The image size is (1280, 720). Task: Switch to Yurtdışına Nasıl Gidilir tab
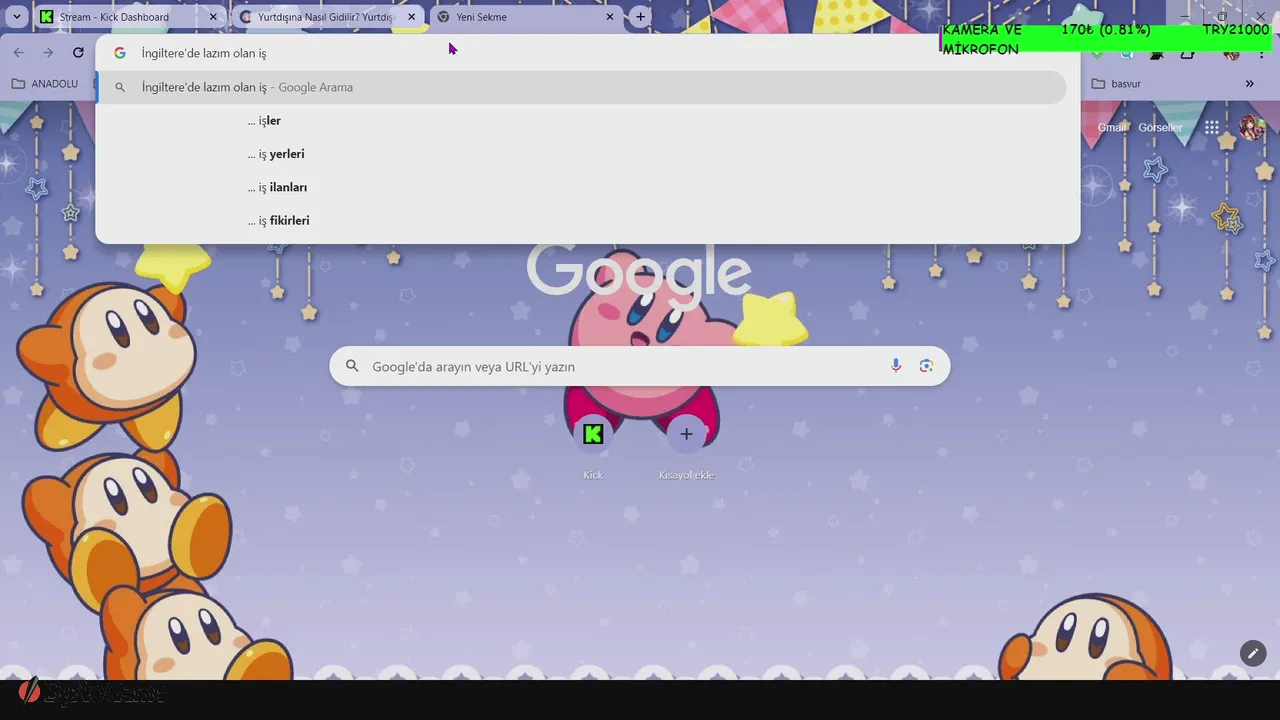[328, 17]
